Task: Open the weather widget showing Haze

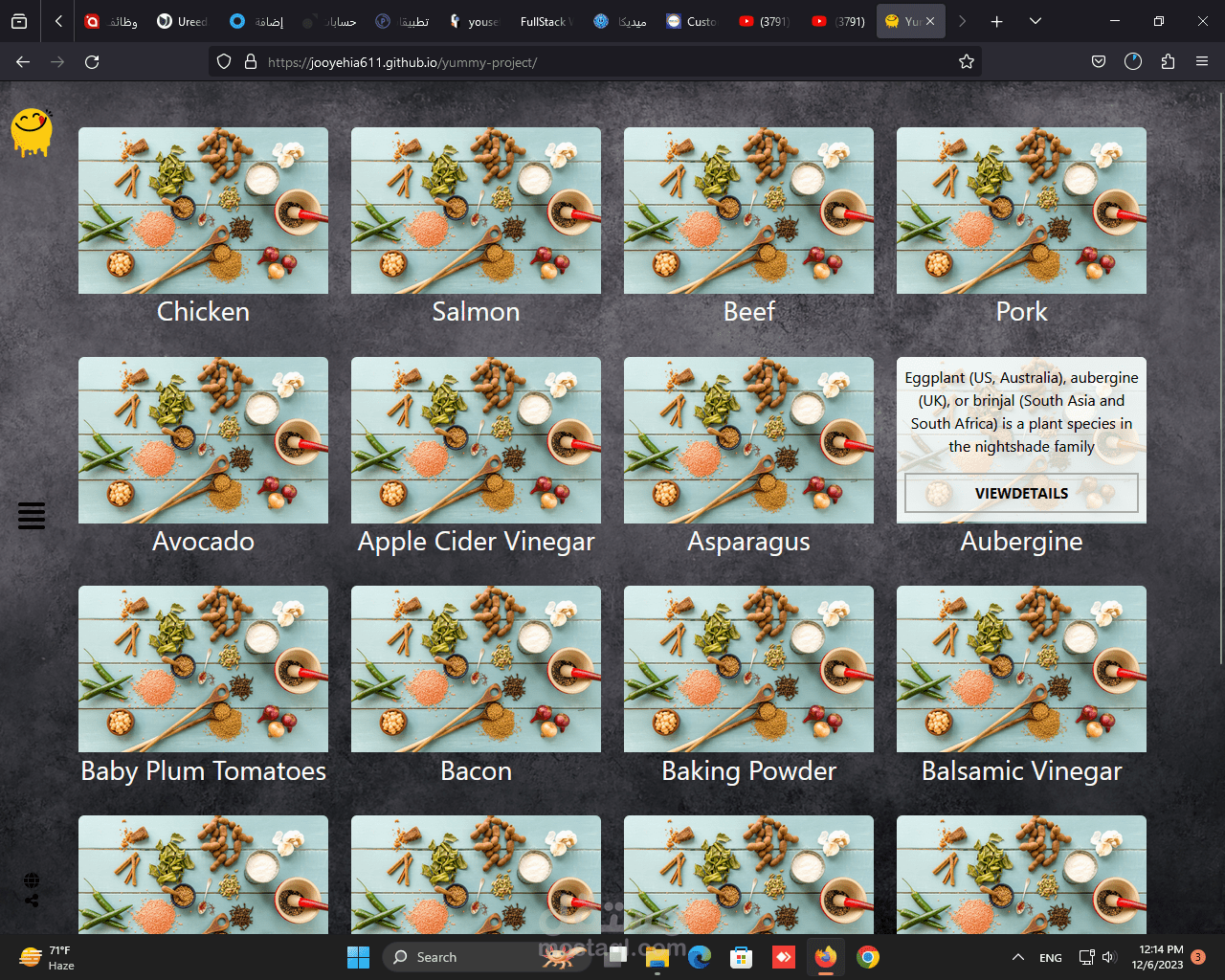Action: pos(46,957)
